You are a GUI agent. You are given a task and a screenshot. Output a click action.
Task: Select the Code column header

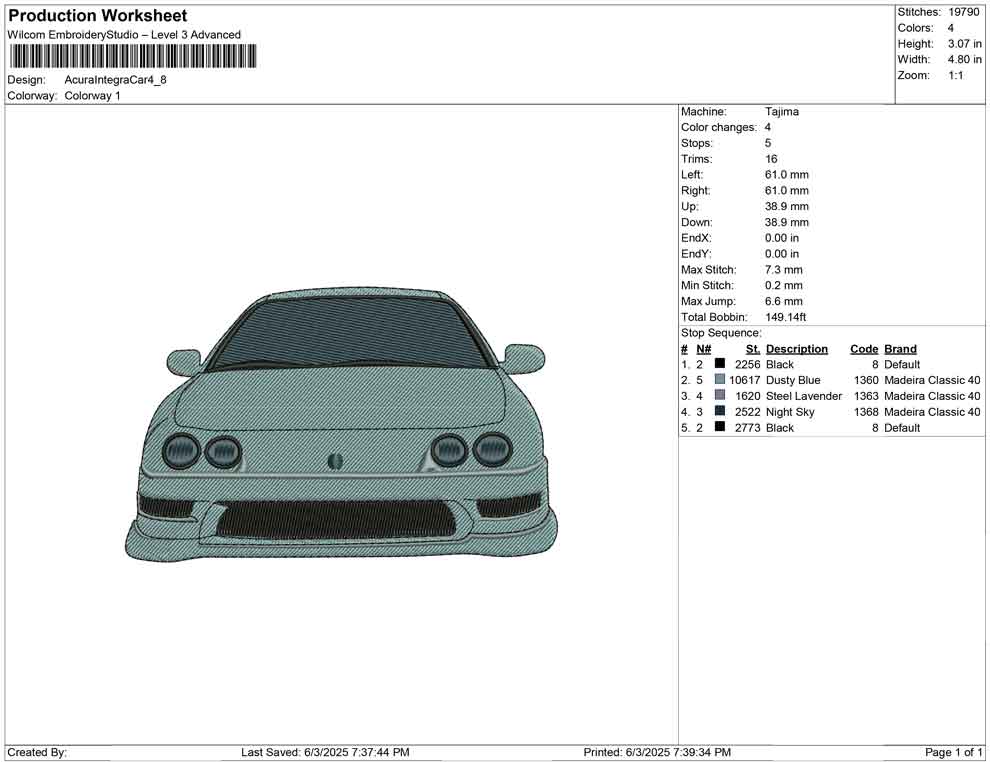863,349
